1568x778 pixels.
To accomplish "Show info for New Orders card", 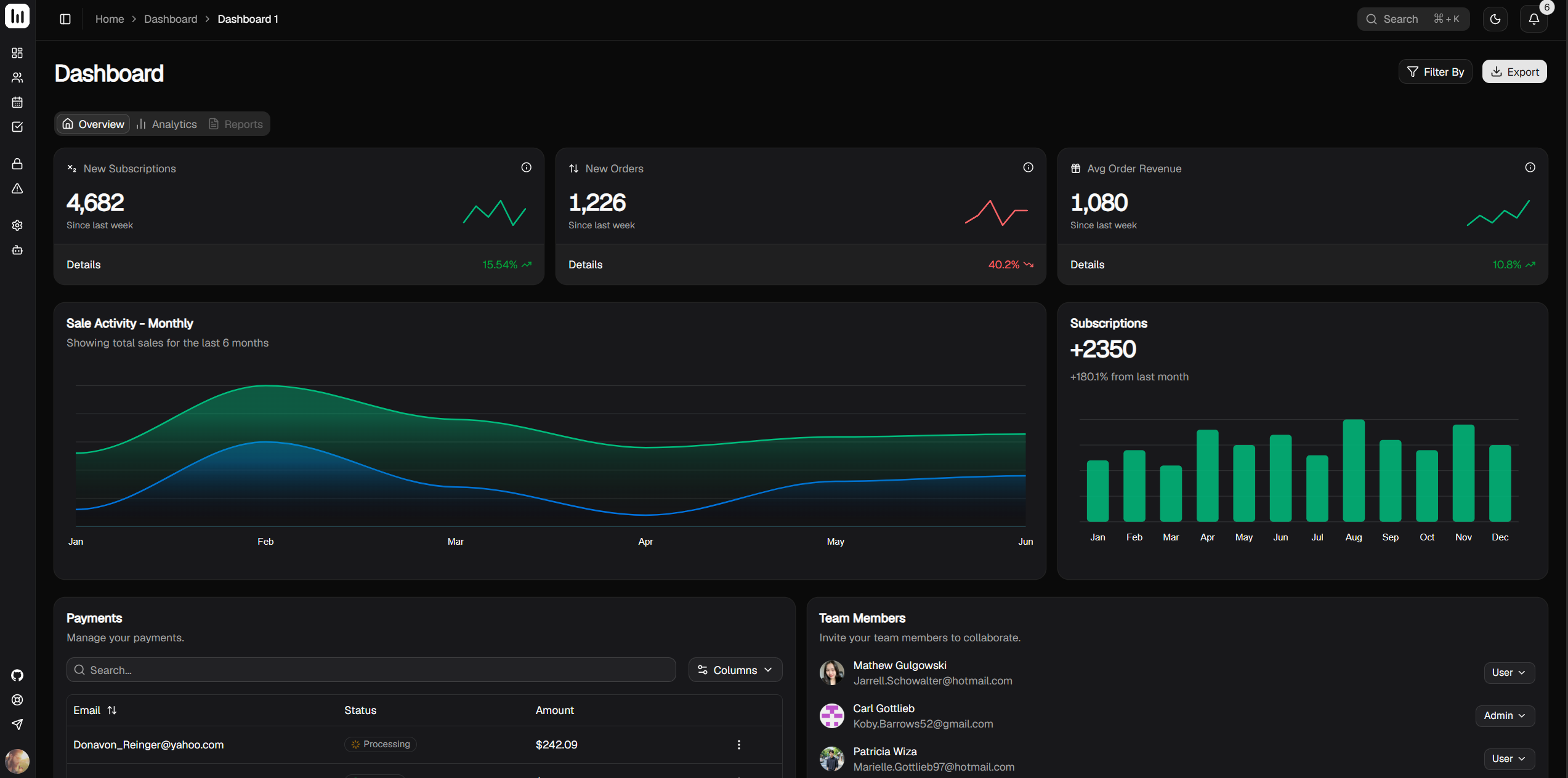I will coord(1028,167).
